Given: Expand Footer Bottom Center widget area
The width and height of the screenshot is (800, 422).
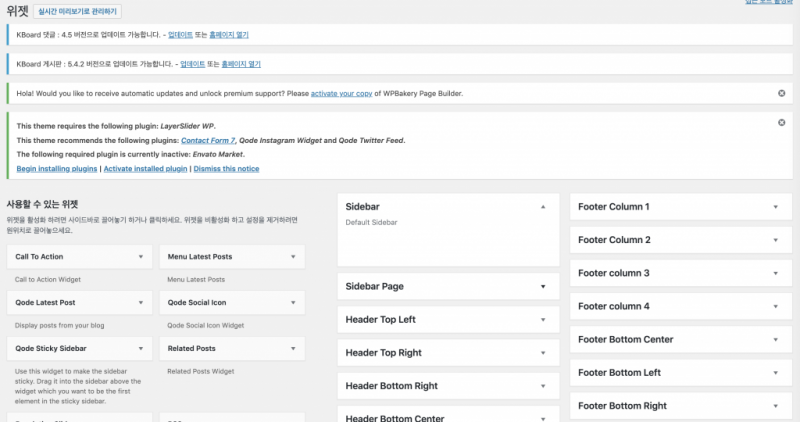Looking at the screenshot, I should click(x=775, y=340).
